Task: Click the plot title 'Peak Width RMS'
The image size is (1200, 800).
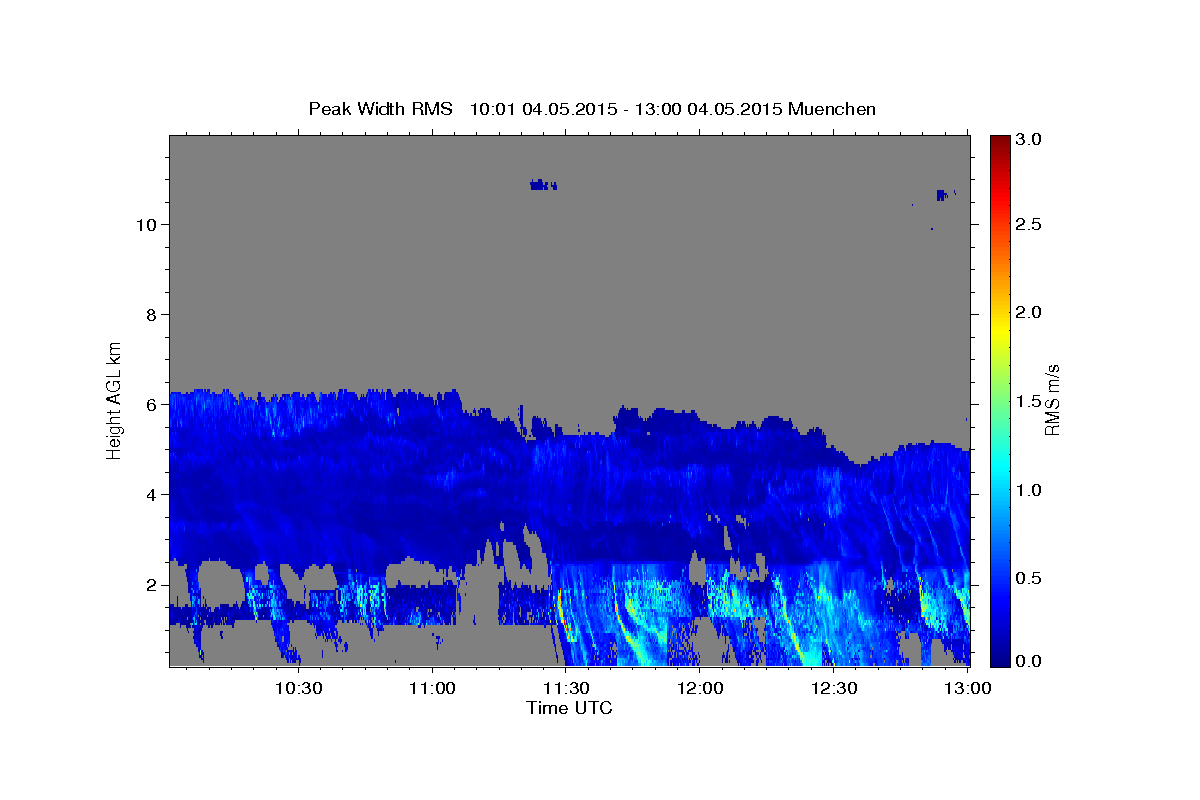Action: click(380, 109)
